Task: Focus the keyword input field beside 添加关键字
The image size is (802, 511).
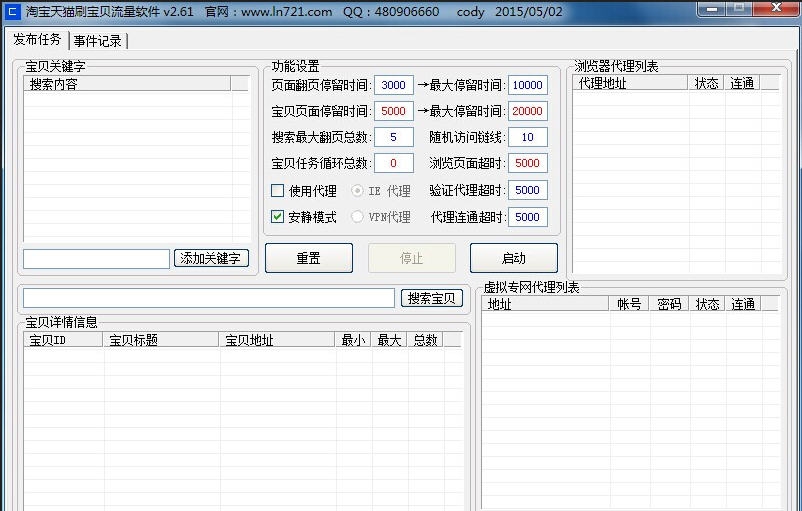Action: tap(96, 259)
